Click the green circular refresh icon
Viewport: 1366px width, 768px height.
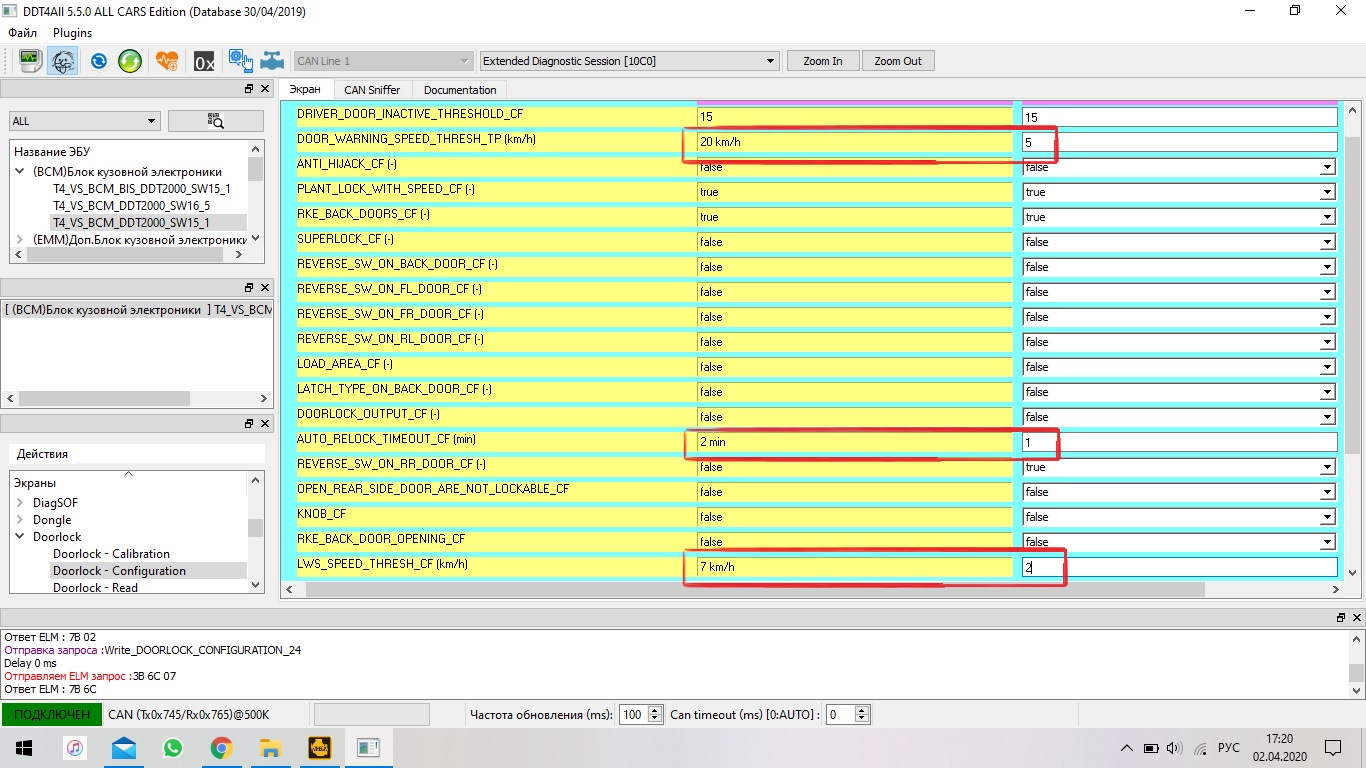(130, 61)
